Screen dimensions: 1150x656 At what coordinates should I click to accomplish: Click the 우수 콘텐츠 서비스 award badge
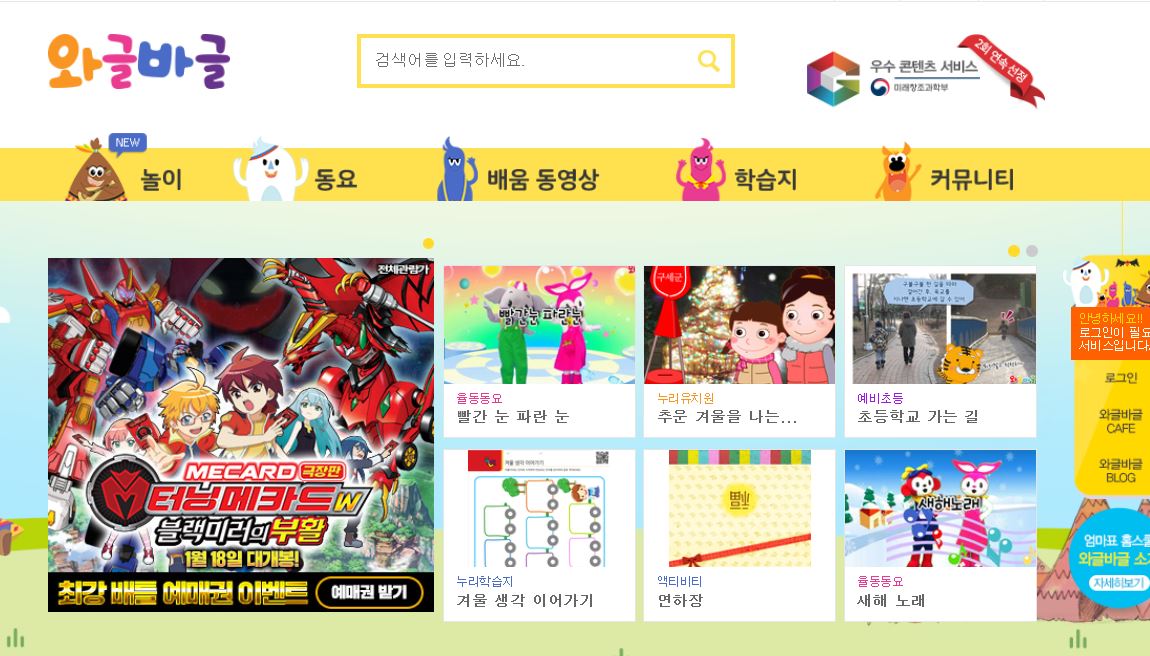click(x=925, y=72)
